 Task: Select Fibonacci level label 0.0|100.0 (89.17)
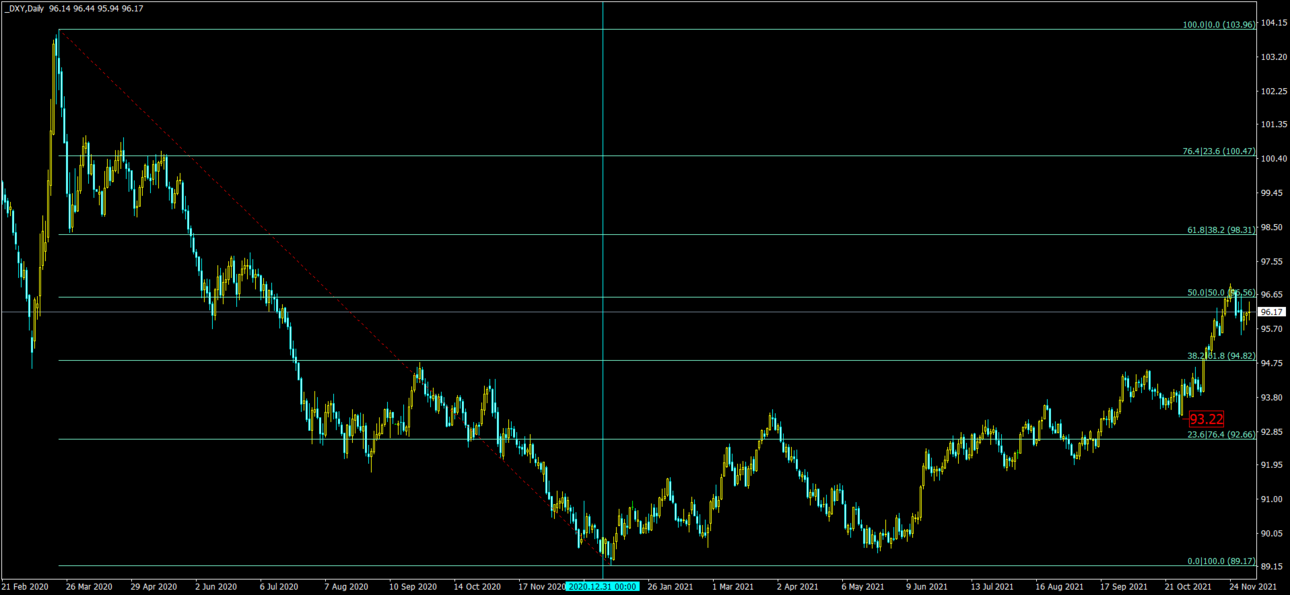(1221, 561)
